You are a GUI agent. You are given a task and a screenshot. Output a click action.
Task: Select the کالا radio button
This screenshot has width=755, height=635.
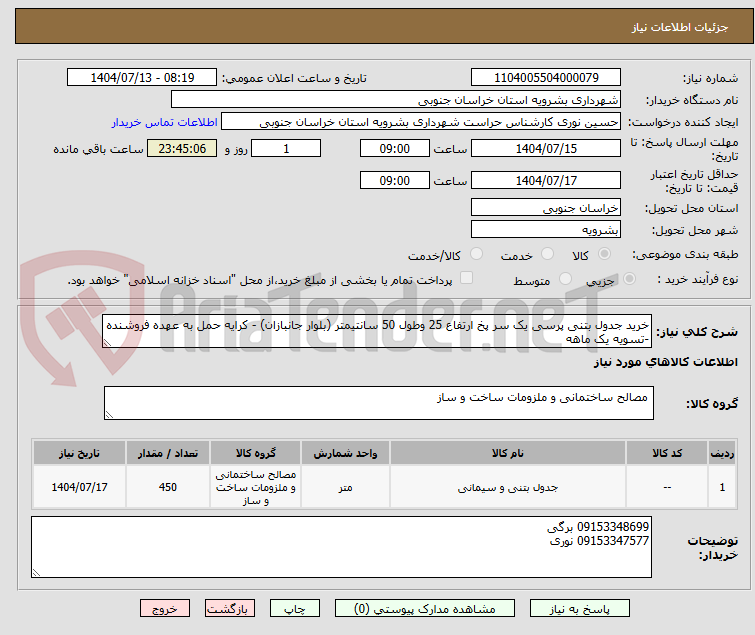pos(604,254)
